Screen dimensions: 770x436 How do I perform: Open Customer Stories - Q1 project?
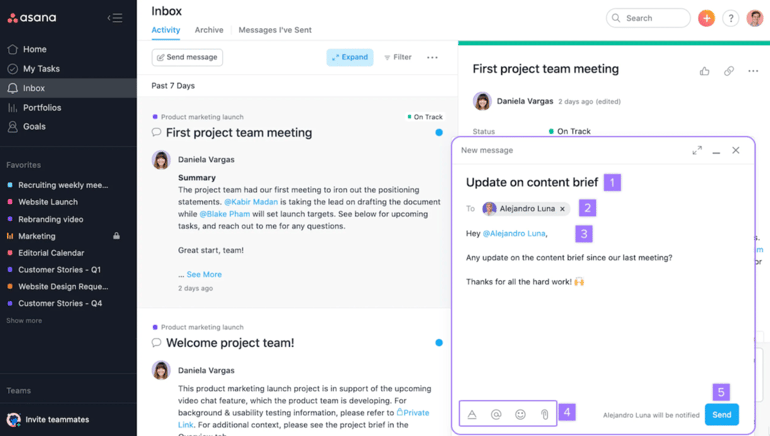point(59,270)
